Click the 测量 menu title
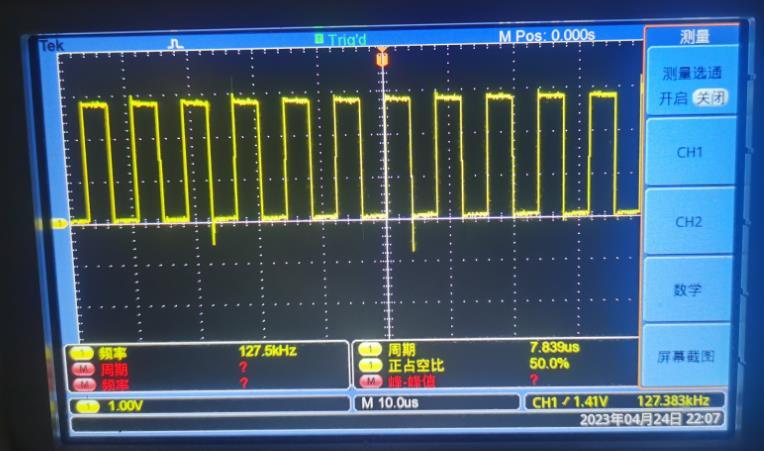This screenshot has width=764, height=451. pyautogui.click(x=694, y=36)
